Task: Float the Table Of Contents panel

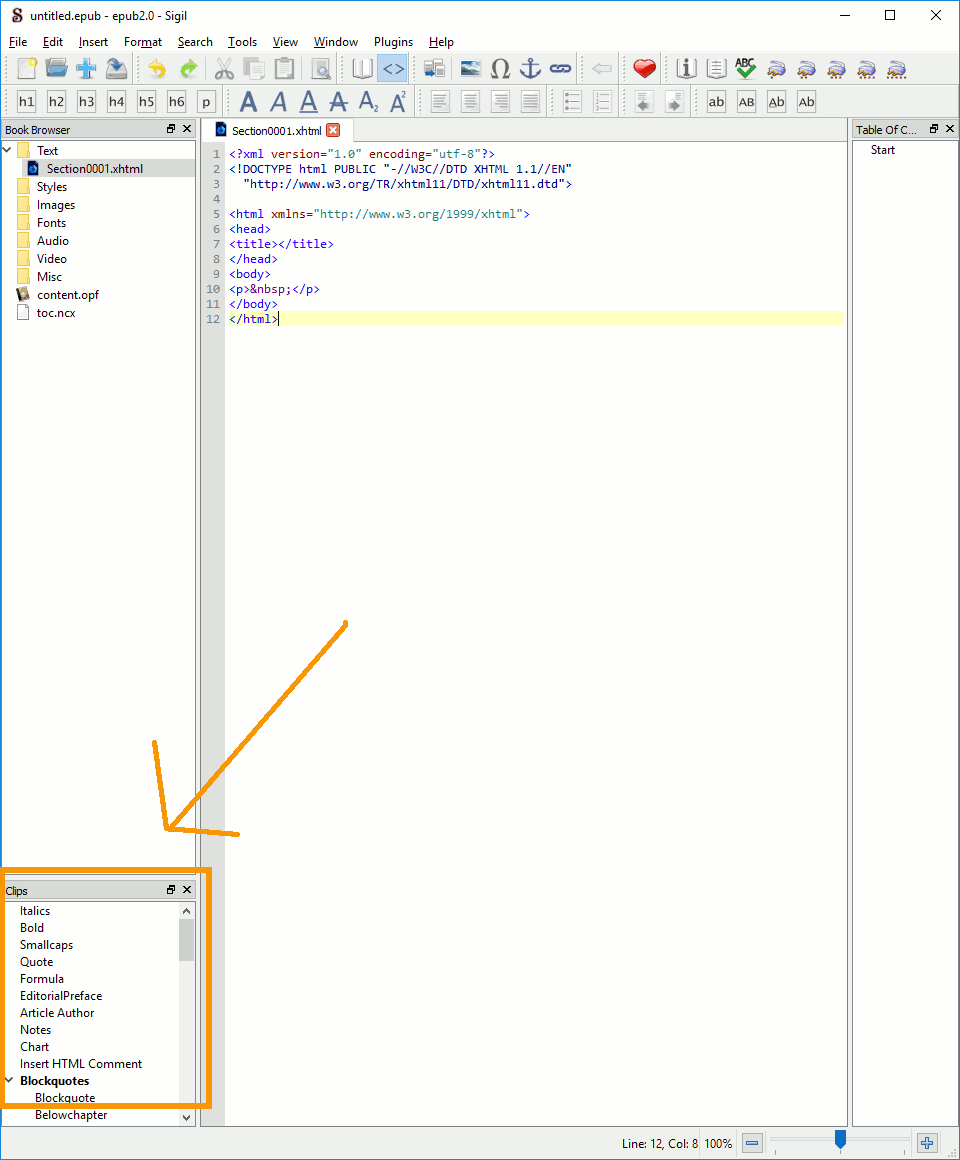Action: (933, 129)
